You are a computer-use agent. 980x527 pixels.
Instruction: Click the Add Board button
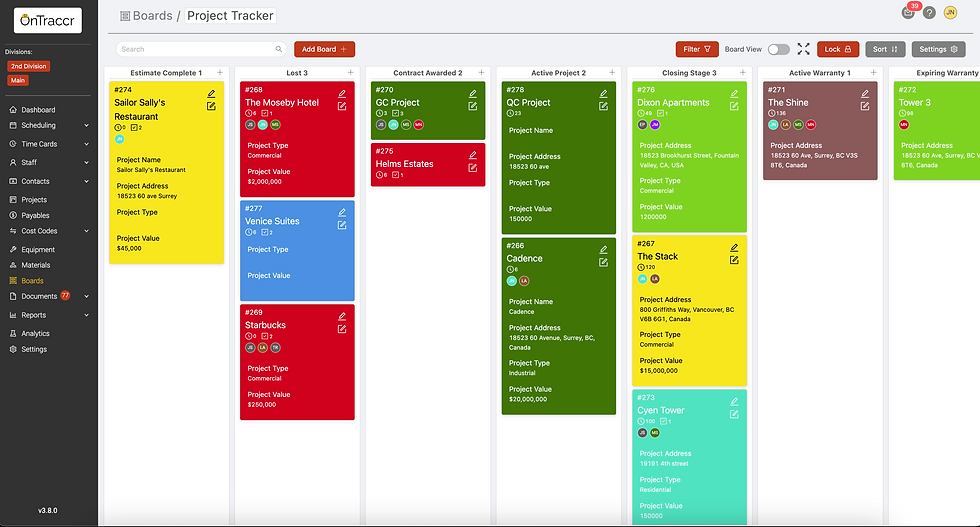(x=324, y=49)
